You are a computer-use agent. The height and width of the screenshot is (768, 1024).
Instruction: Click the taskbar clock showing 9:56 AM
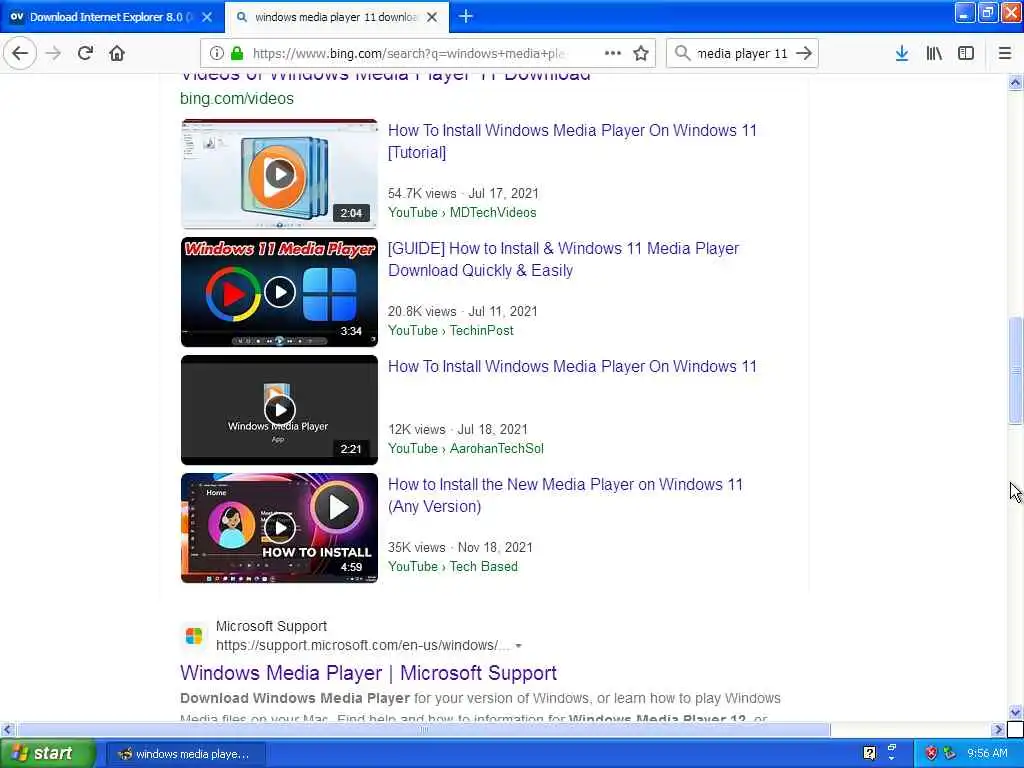point(987,753)
